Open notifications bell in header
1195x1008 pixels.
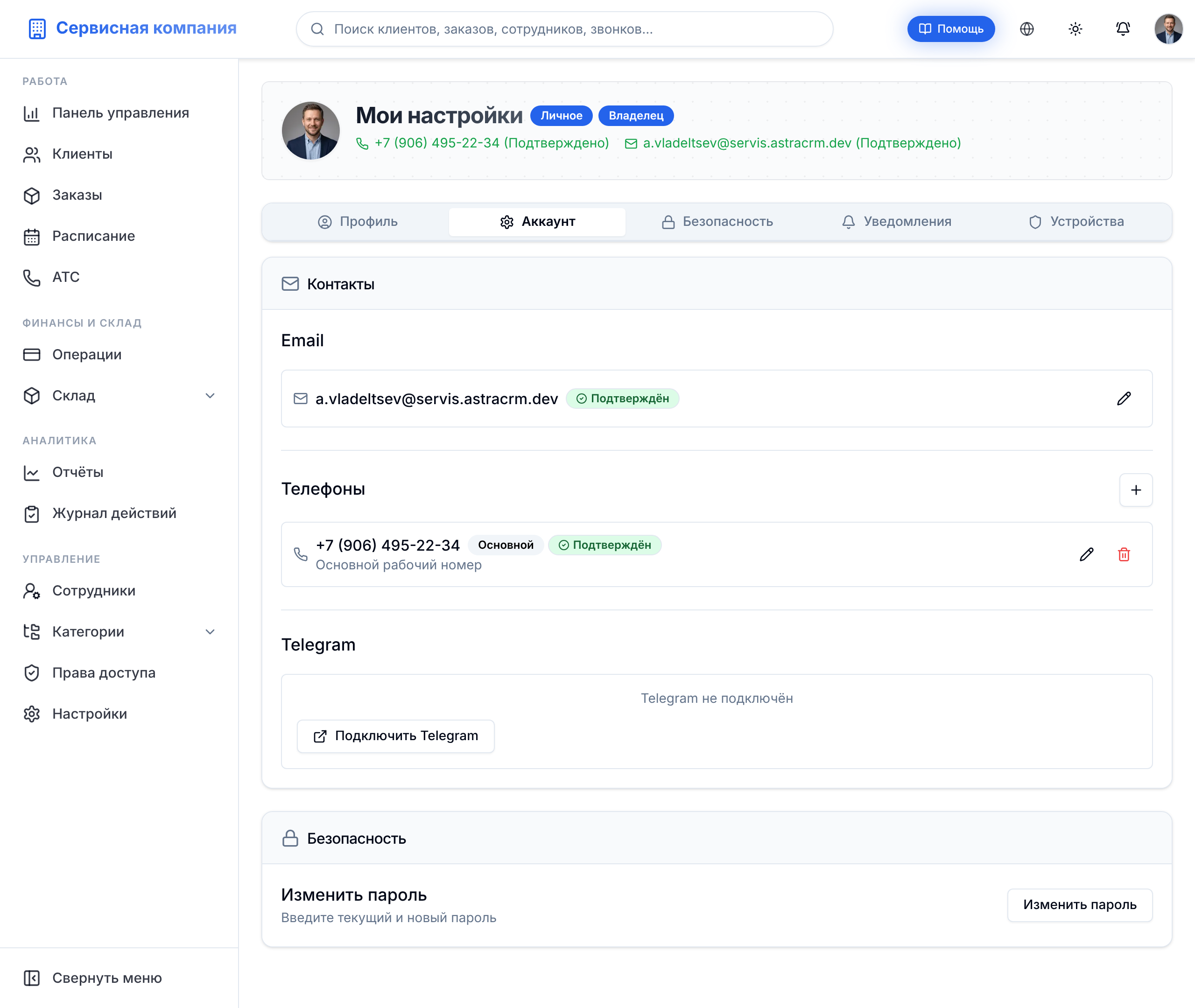pos(1123,29)
